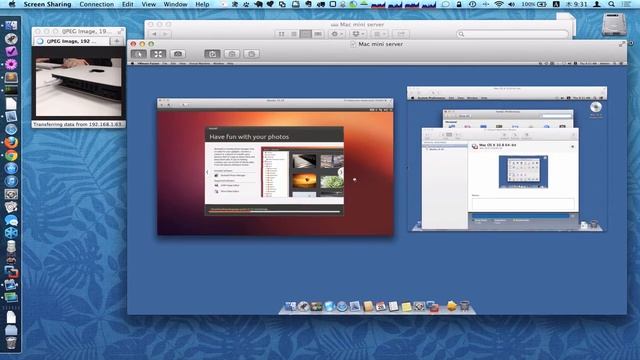
Task: Capture remote screen with the camera icon
Action: (x=178, y=54)
